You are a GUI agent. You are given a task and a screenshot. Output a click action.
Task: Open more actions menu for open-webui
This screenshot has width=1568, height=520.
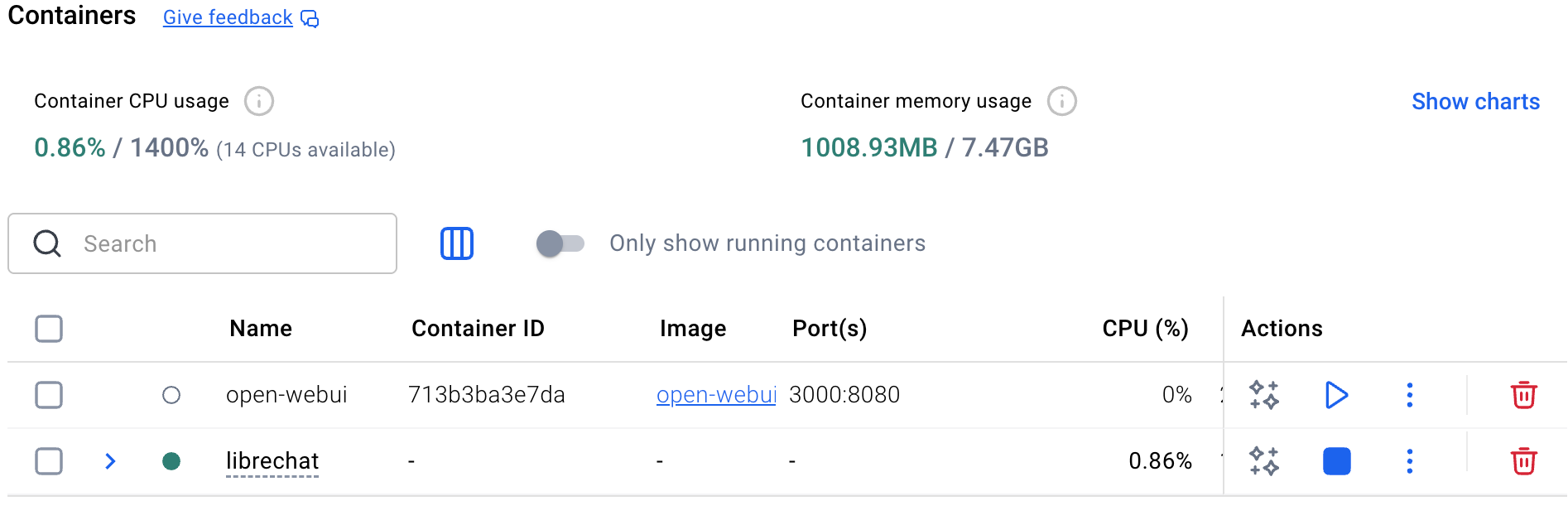(x=1409, y=395)
